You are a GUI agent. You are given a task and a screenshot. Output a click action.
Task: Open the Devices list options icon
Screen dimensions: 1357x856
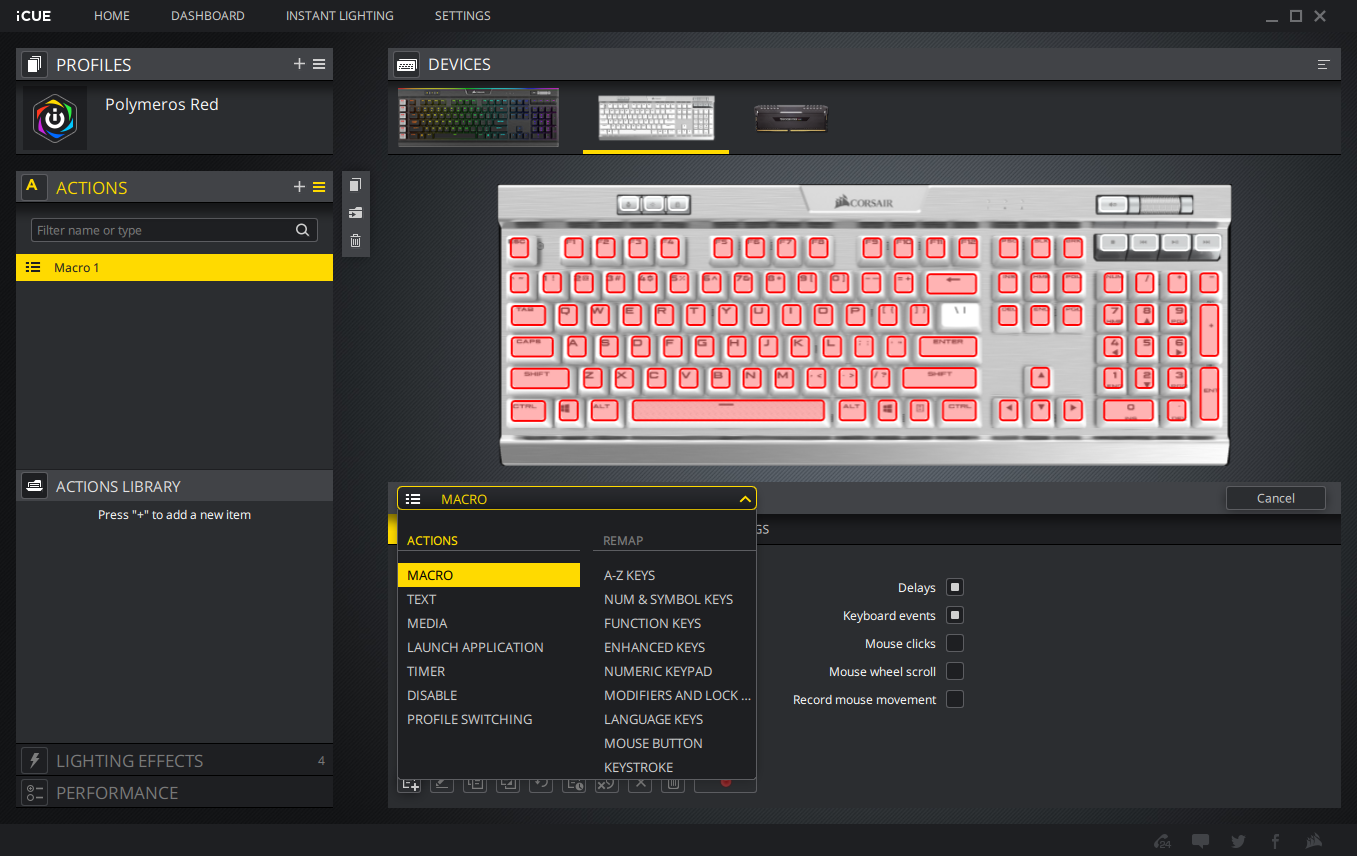click(1323, 65)
